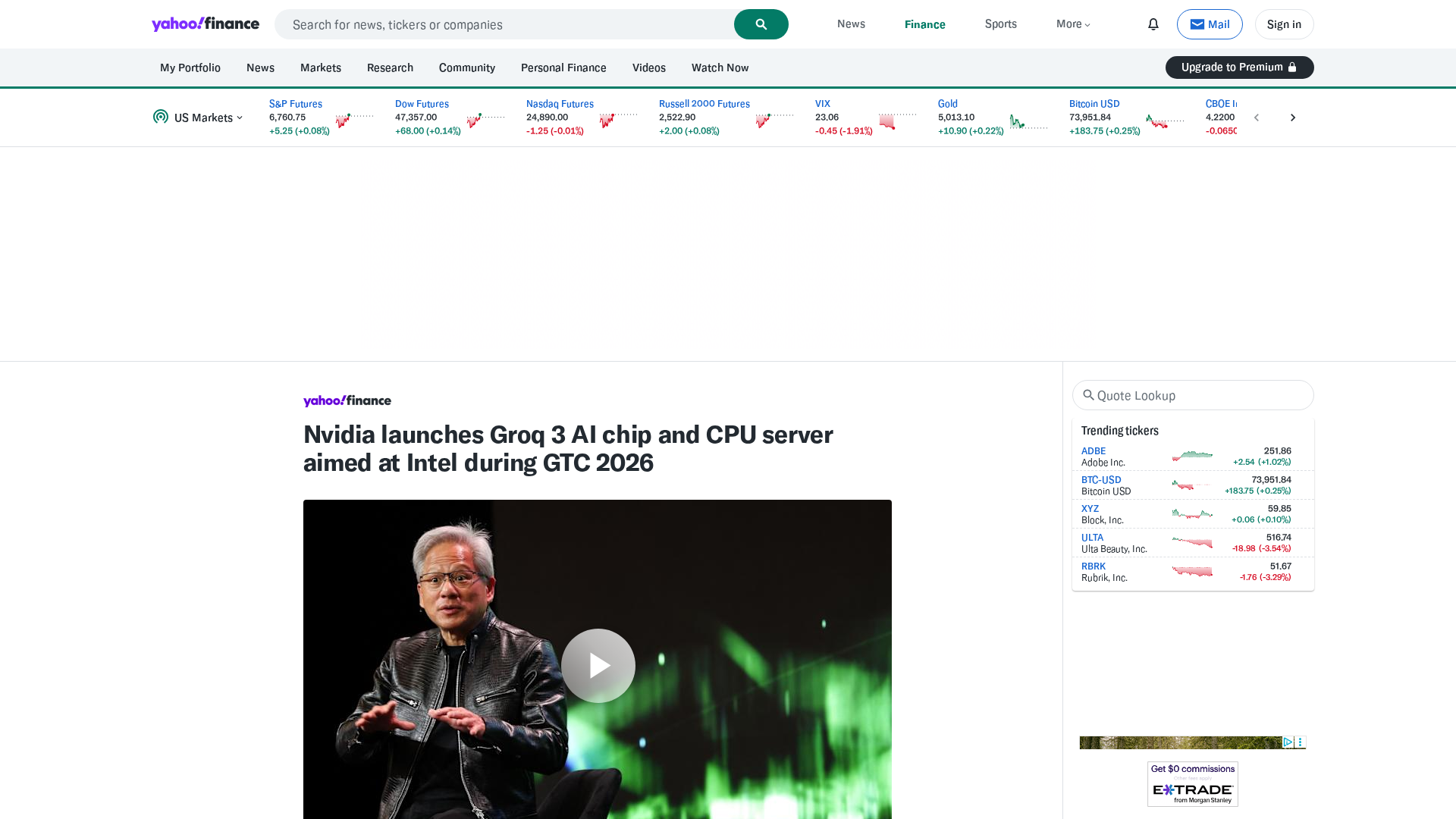Image resolution: width=1456 pixels, height=819 pixels.
Task: Click the Sign in button
Action: [x=1283, y=24]
